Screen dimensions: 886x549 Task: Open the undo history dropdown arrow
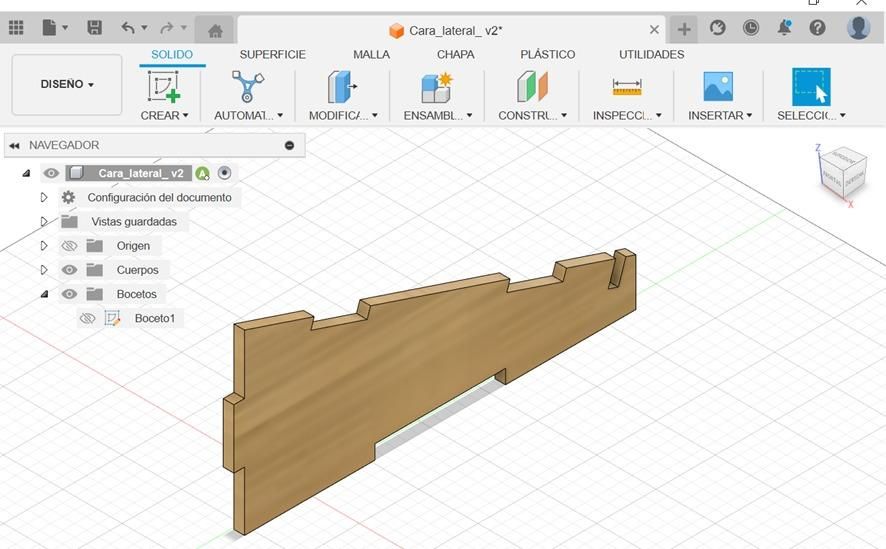tap(144, 28)
